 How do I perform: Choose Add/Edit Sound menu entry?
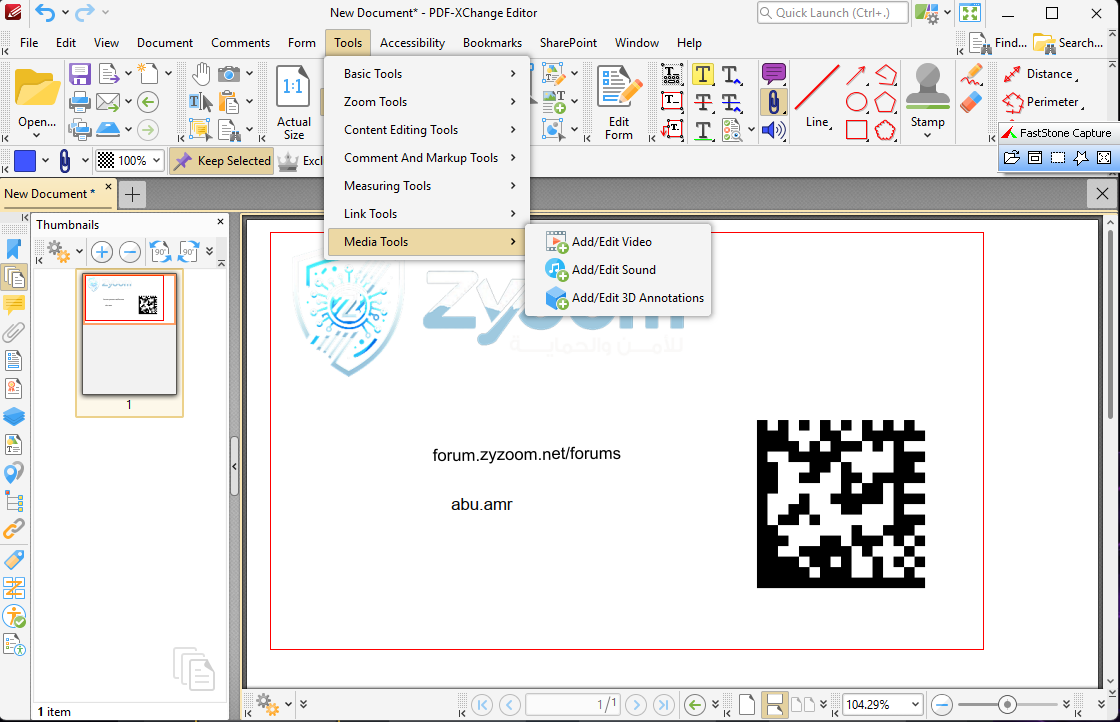click(x=617, y=269)
